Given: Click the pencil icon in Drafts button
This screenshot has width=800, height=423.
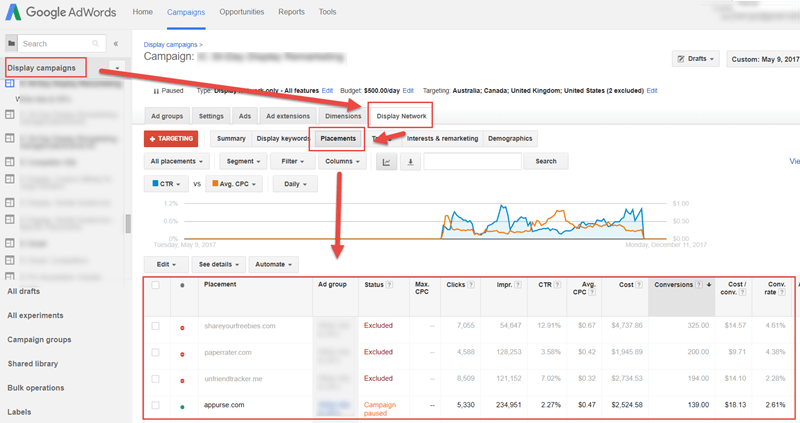Looking at the screenshot, I should (681, 59).
